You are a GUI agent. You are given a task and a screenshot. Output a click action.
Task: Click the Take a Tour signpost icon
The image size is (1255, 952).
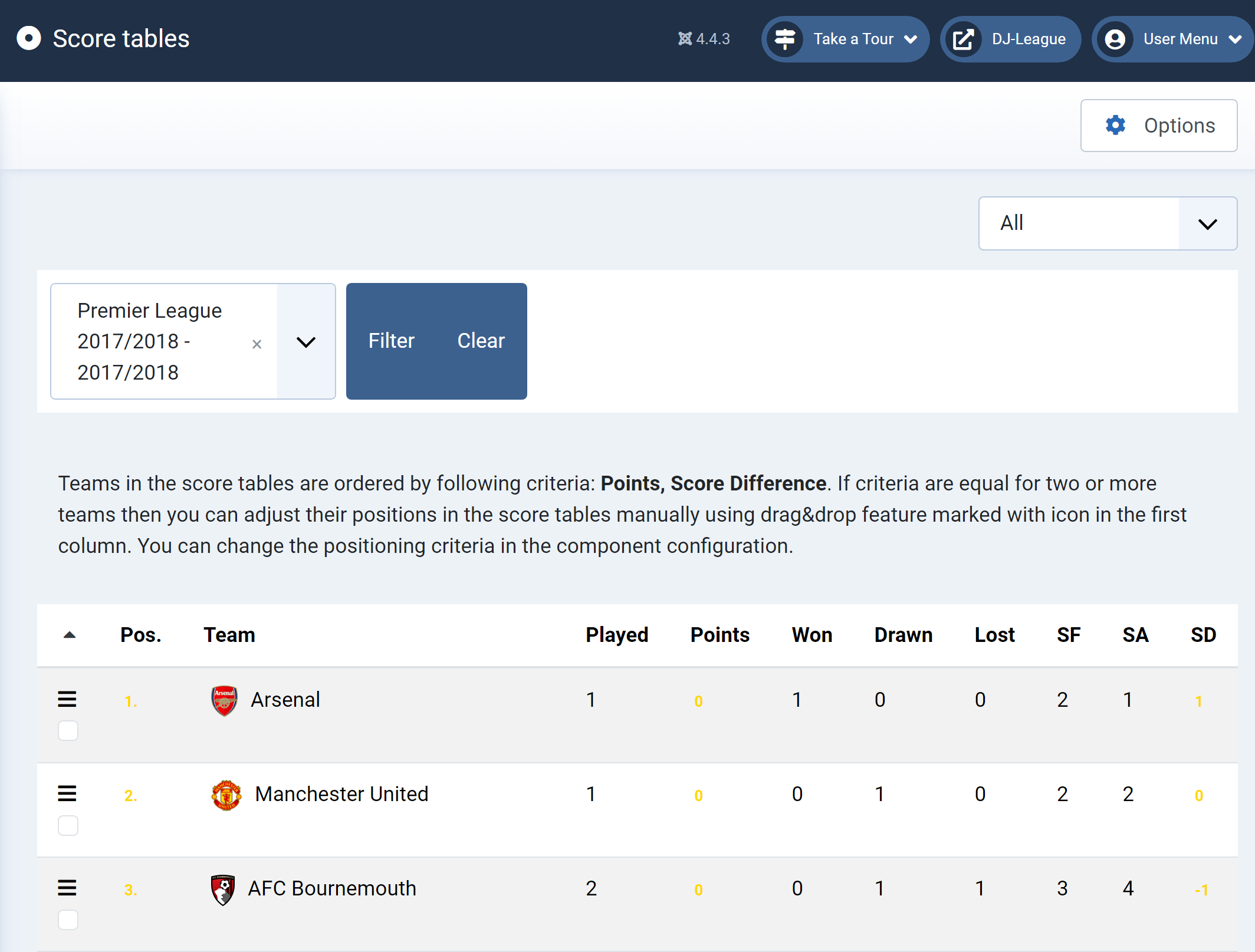784,39
